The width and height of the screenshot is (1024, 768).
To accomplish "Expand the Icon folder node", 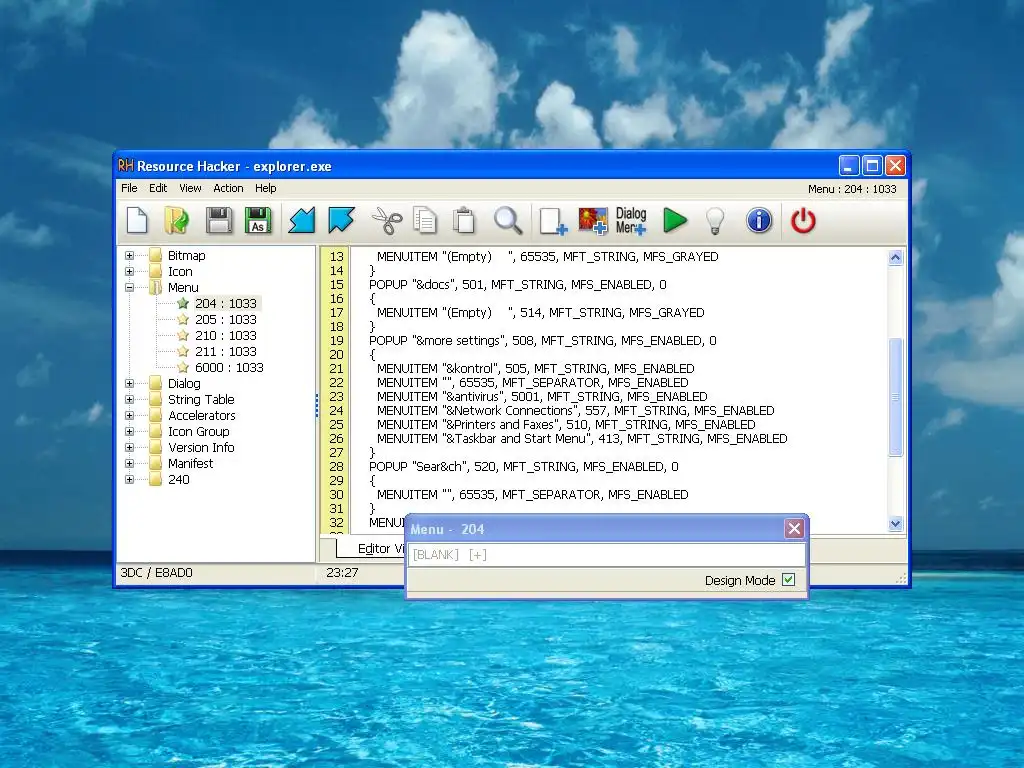I will (x=129, y=272).
